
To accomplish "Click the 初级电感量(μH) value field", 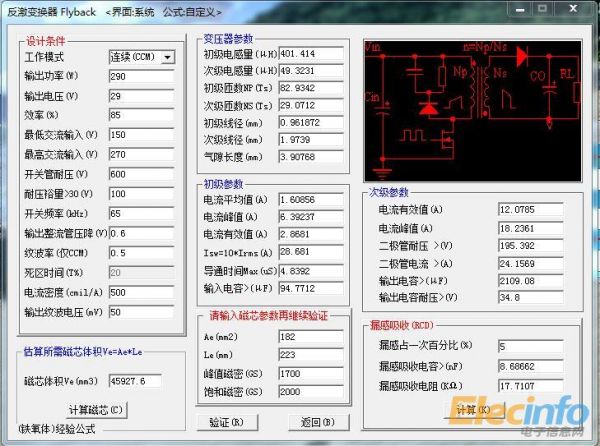I will coord(311,54).
